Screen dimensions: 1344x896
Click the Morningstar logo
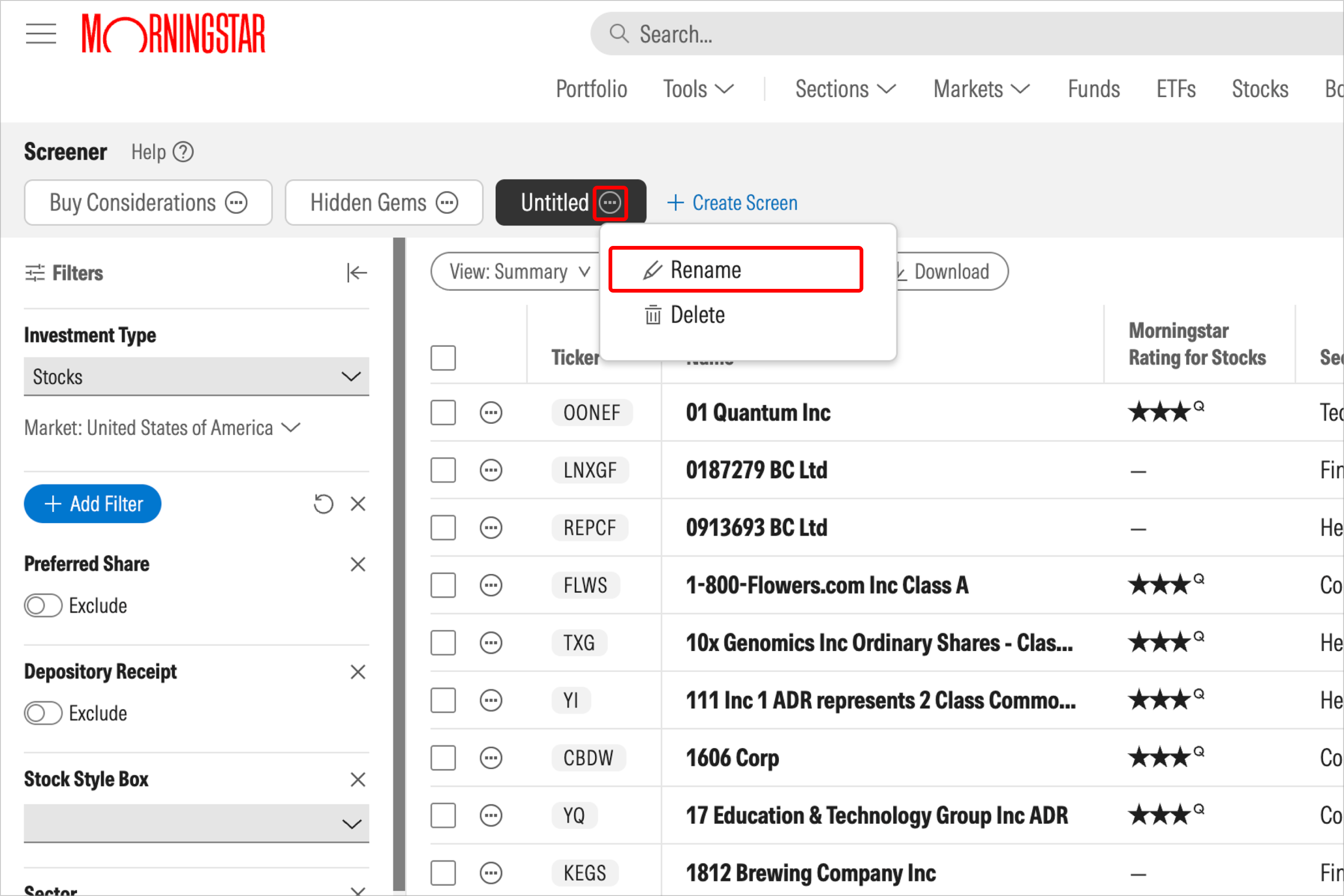click(173, 33)
